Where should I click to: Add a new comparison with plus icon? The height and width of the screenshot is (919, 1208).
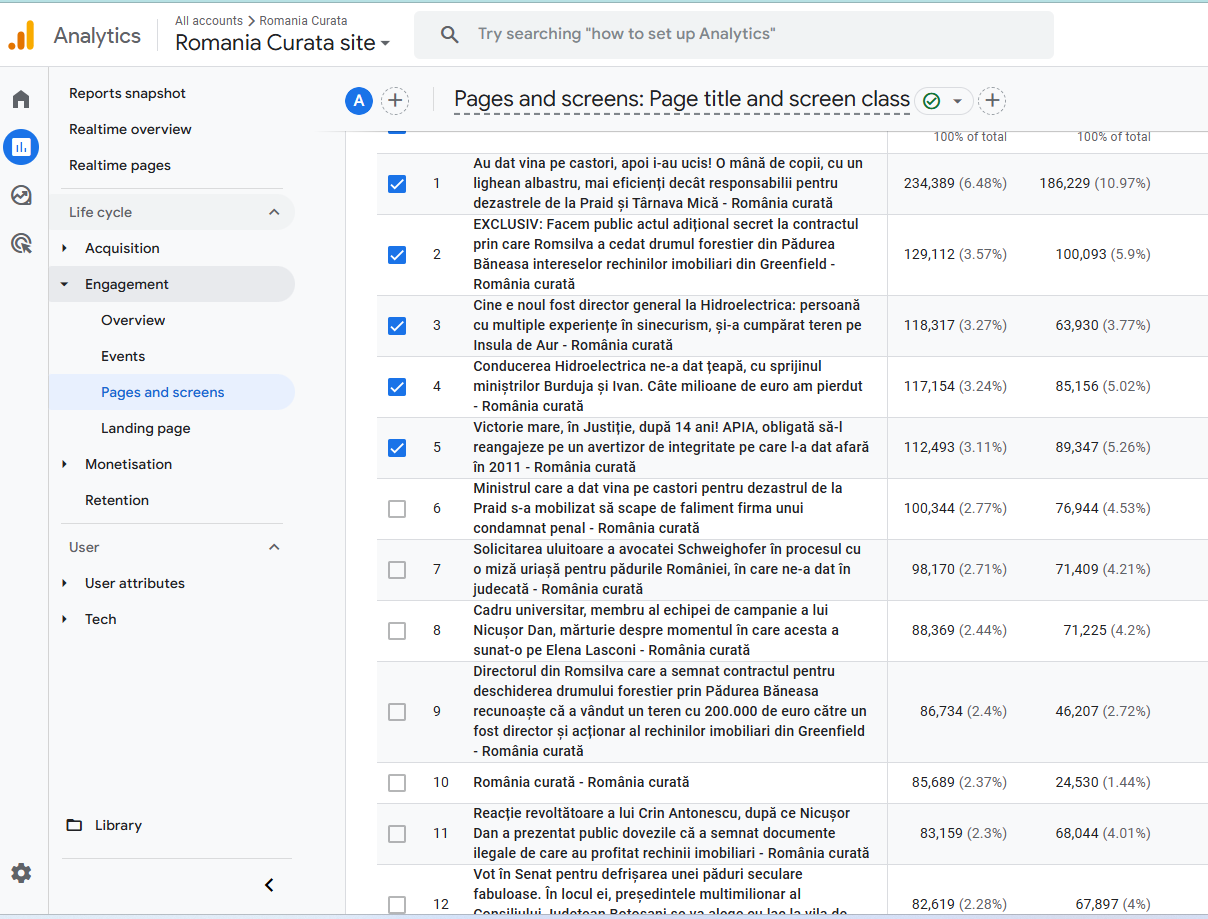[395, 100]
